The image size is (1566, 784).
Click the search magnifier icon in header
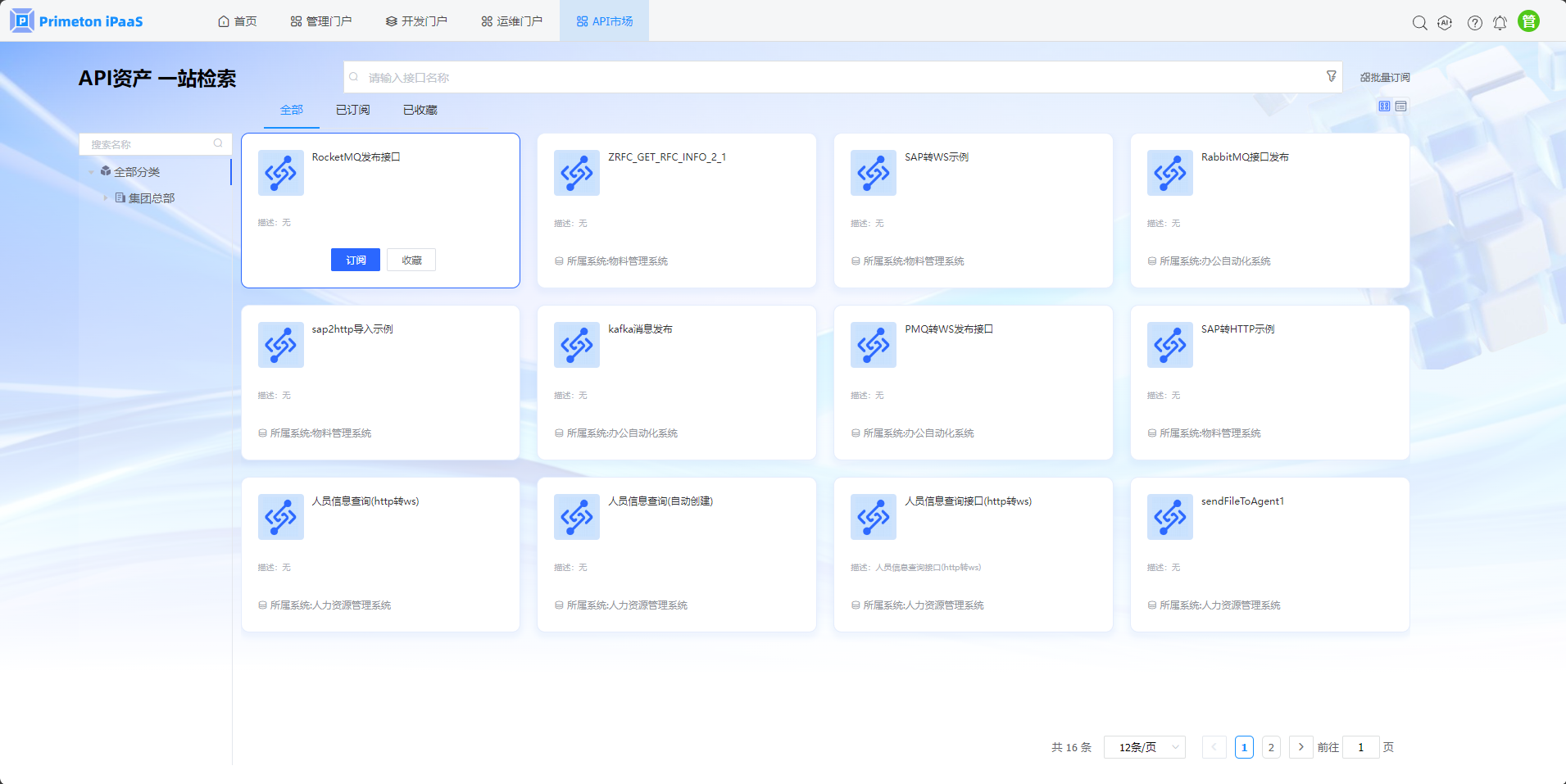coord(1419,23)
